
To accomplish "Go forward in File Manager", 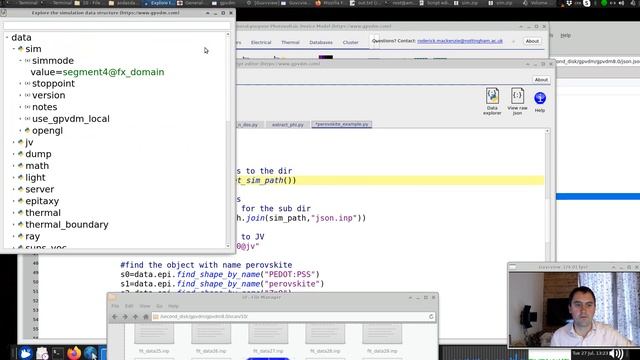I will [125, 317].
